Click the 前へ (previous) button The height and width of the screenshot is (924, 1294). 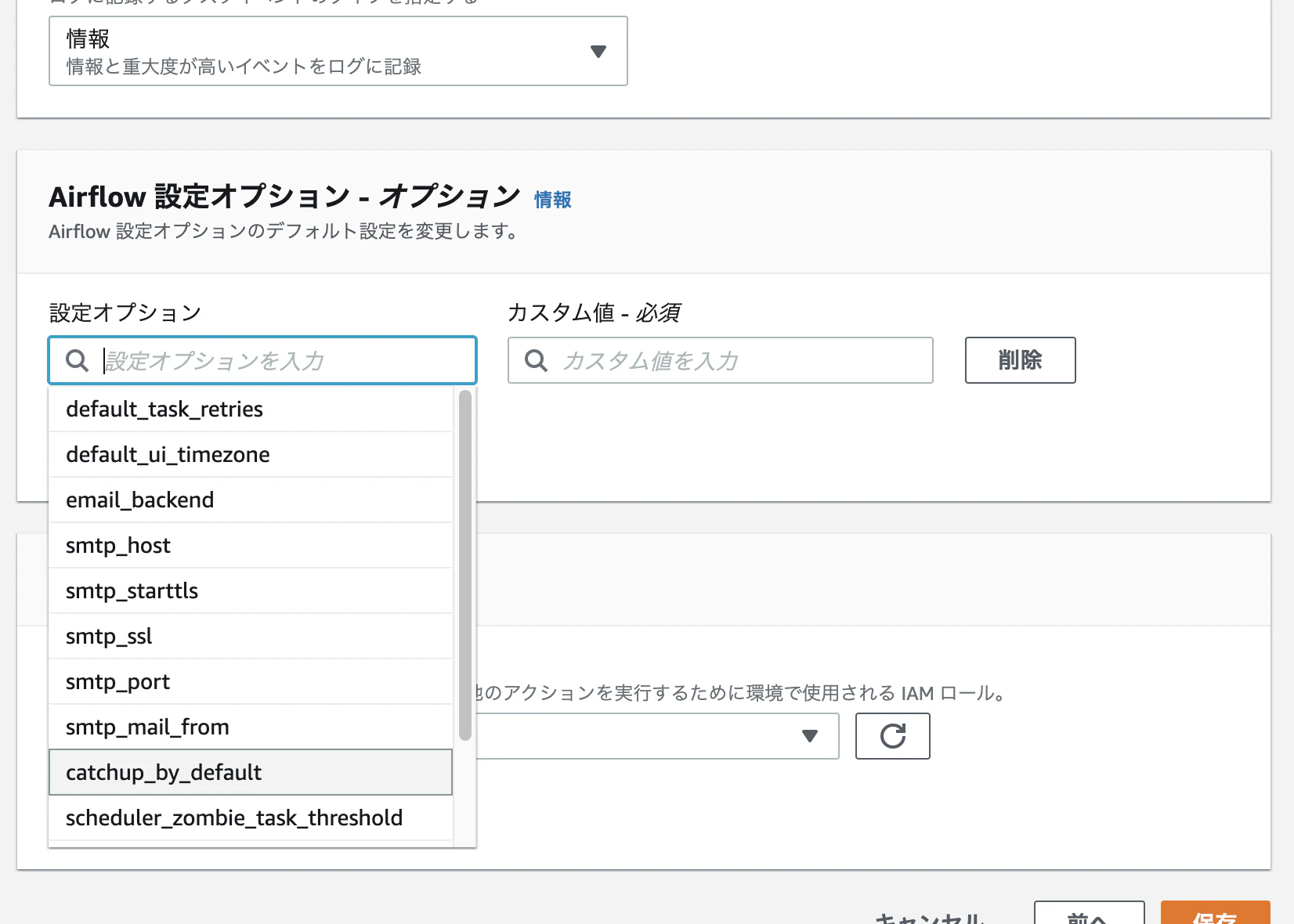tap(1089, 913)
